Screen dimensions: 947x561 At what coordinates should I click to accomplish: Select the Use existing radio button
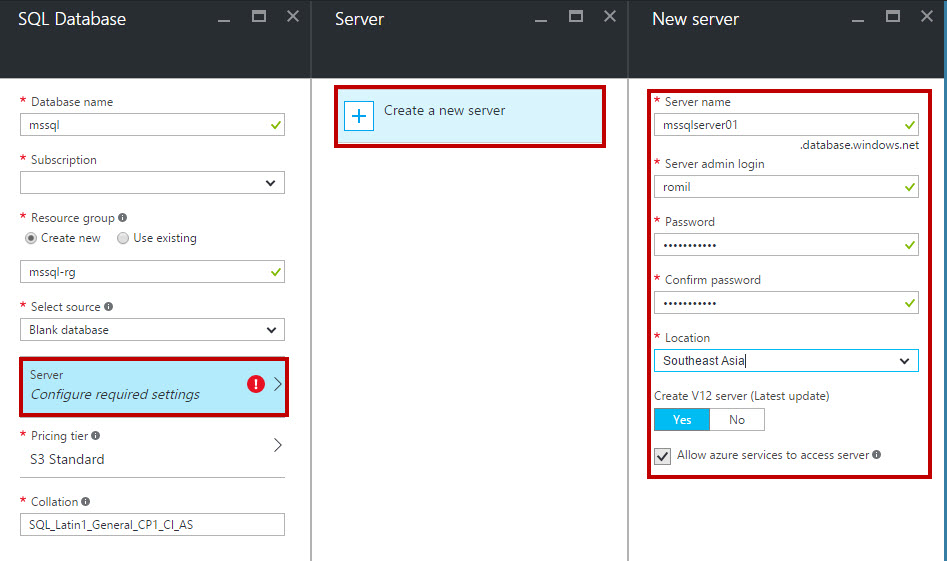tap(123, 238)
